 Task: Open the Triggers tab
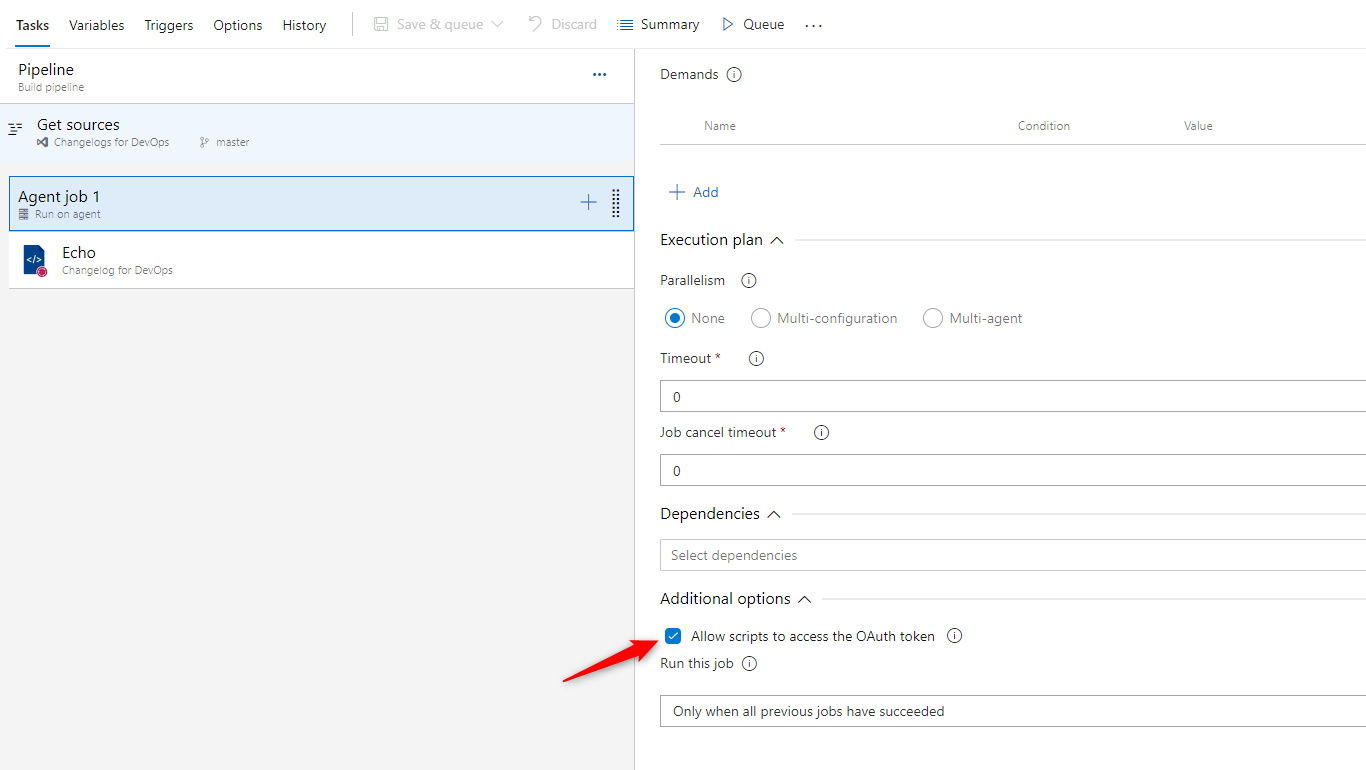coord(169,25)
